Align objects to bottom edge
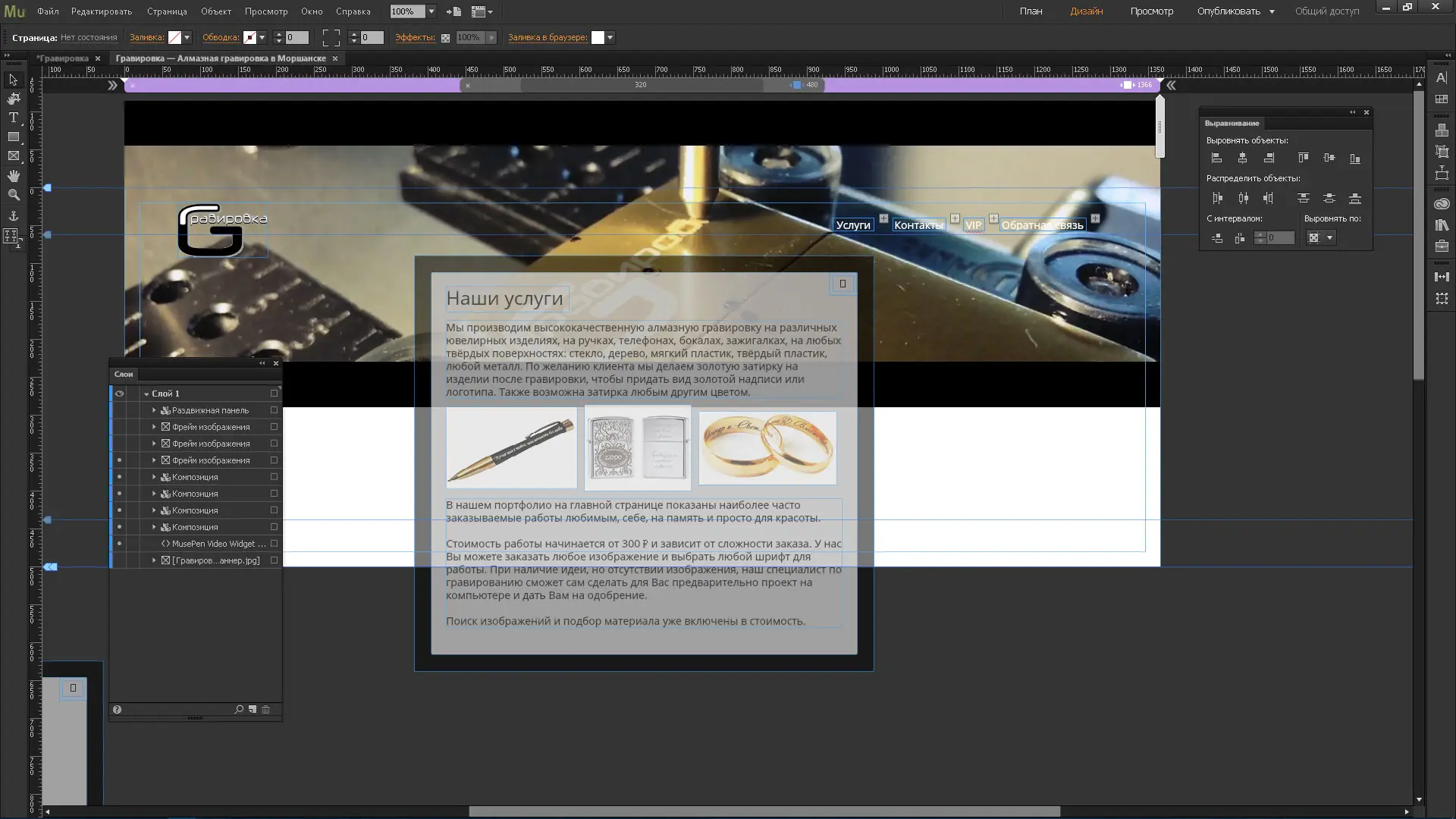1456x819 pixels. tap(1355, 158)
